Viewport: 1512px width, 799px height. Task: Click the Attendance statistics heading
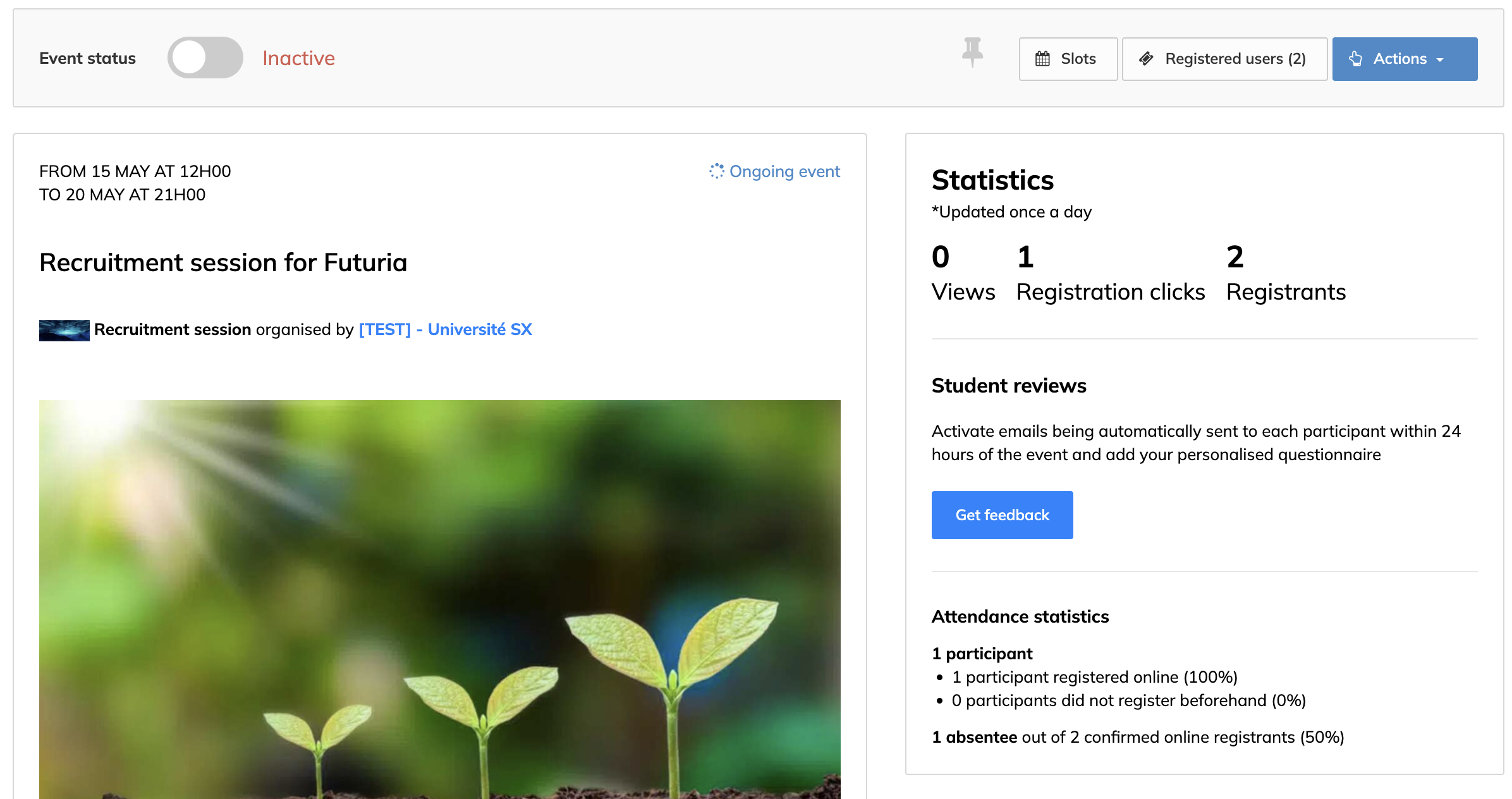1020,616
